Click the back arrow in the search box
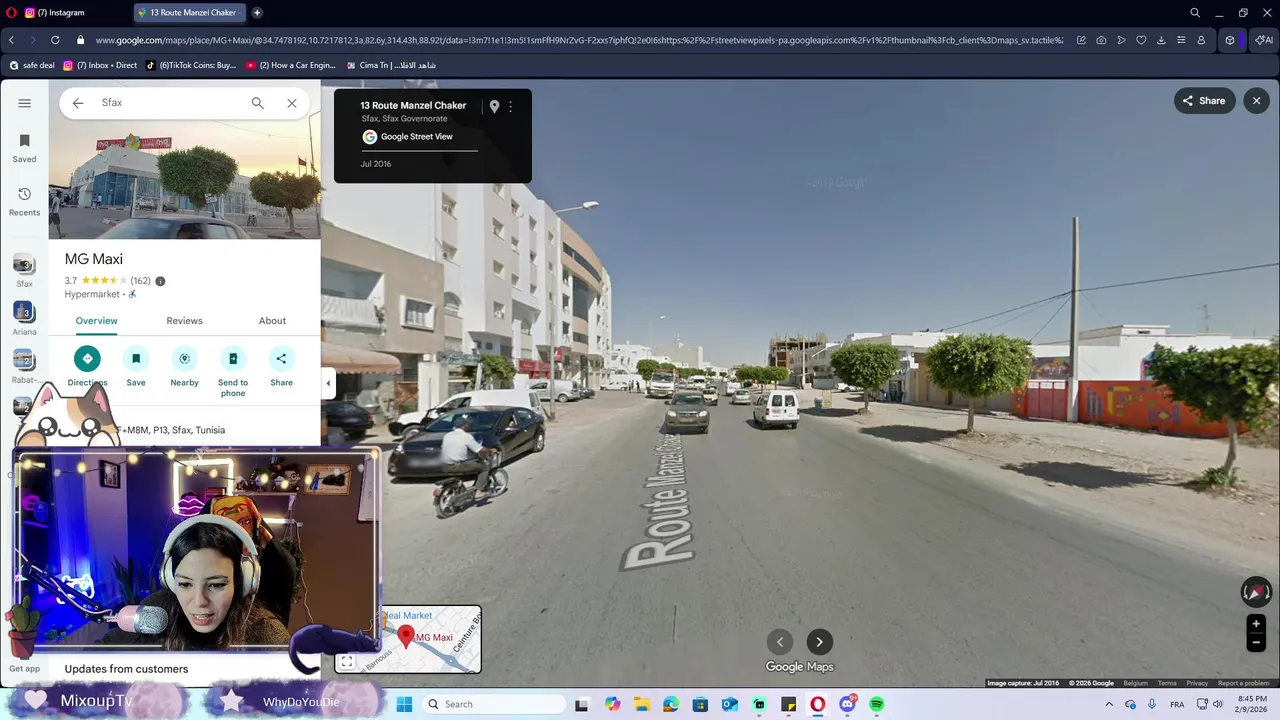 78,103
